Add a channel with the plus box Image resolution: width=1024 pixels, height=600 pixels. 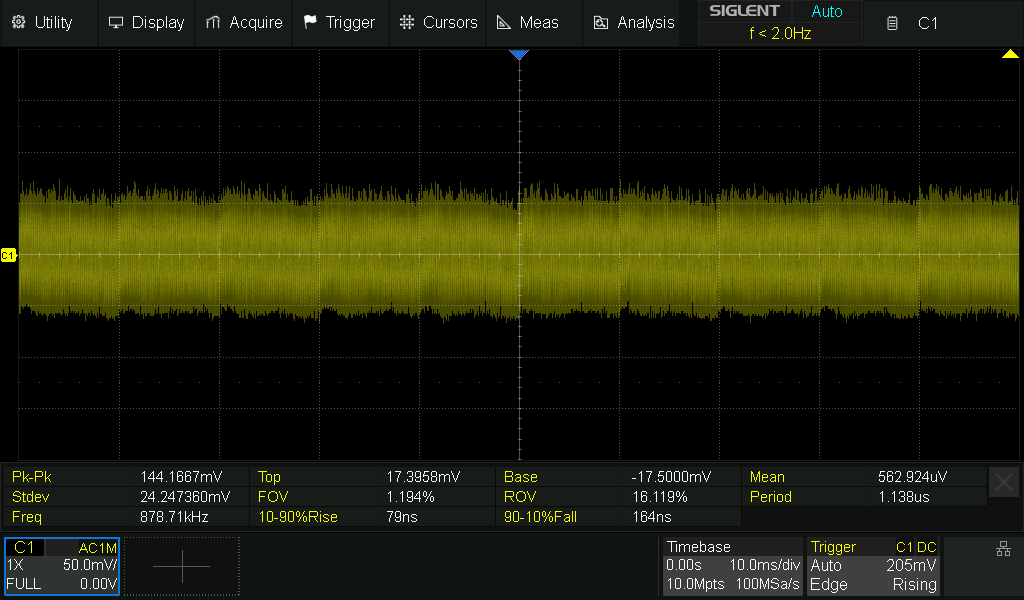click(x=182, y=566)
